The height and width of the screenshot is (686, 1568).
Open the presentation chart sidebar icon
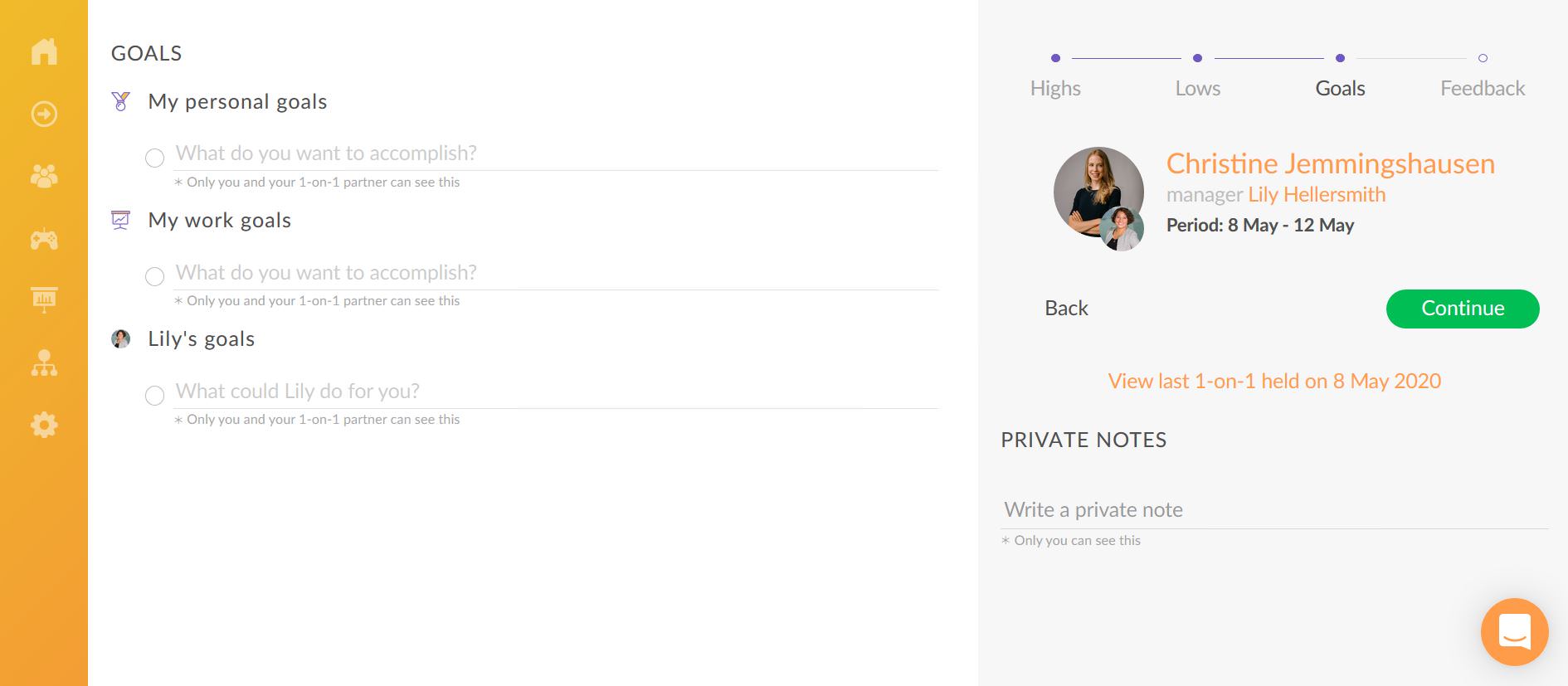pos(44,299)
